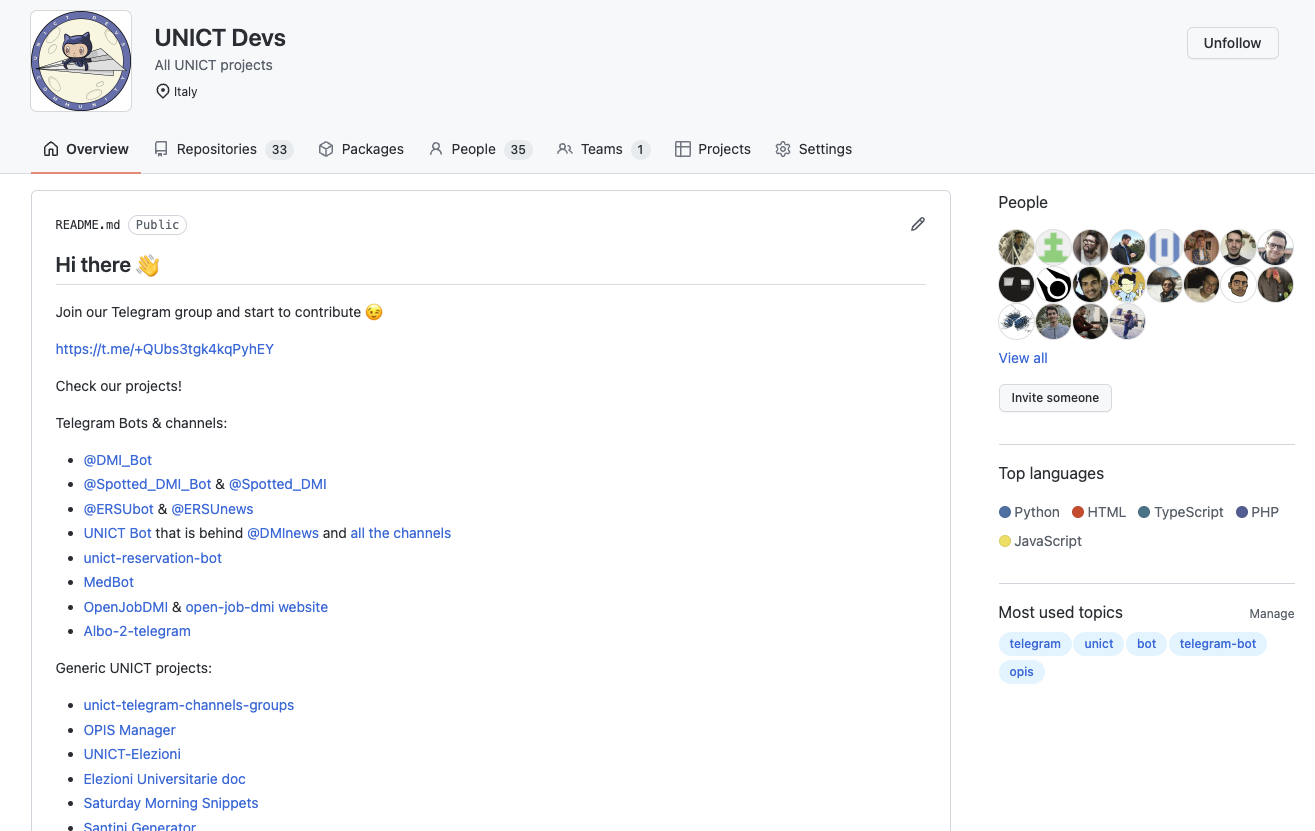This screenshot has width=1315, height=831.
Task: Open the Albo-2-telegram link
Action: (x=137, y=631)
